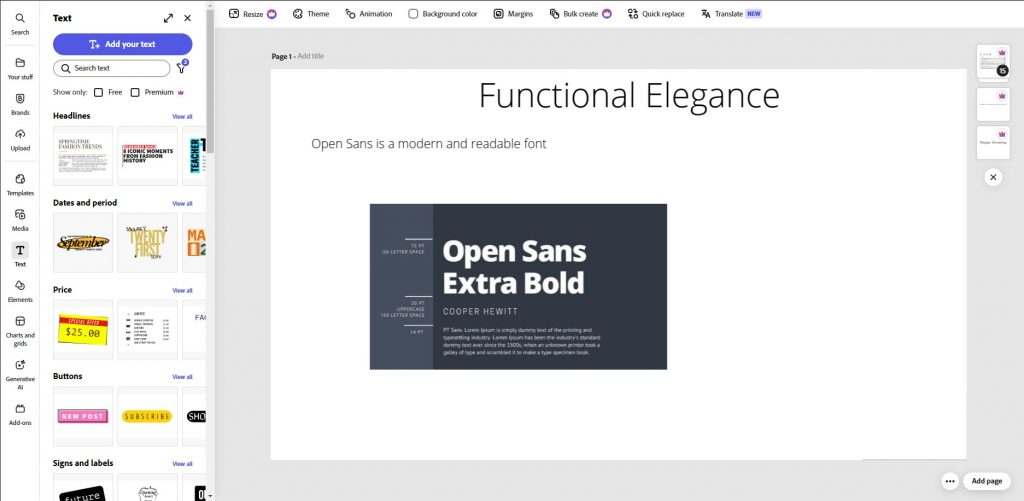Open Quick replace tool
Viewport: 1024px width, 501px height.
click(656, 14)
